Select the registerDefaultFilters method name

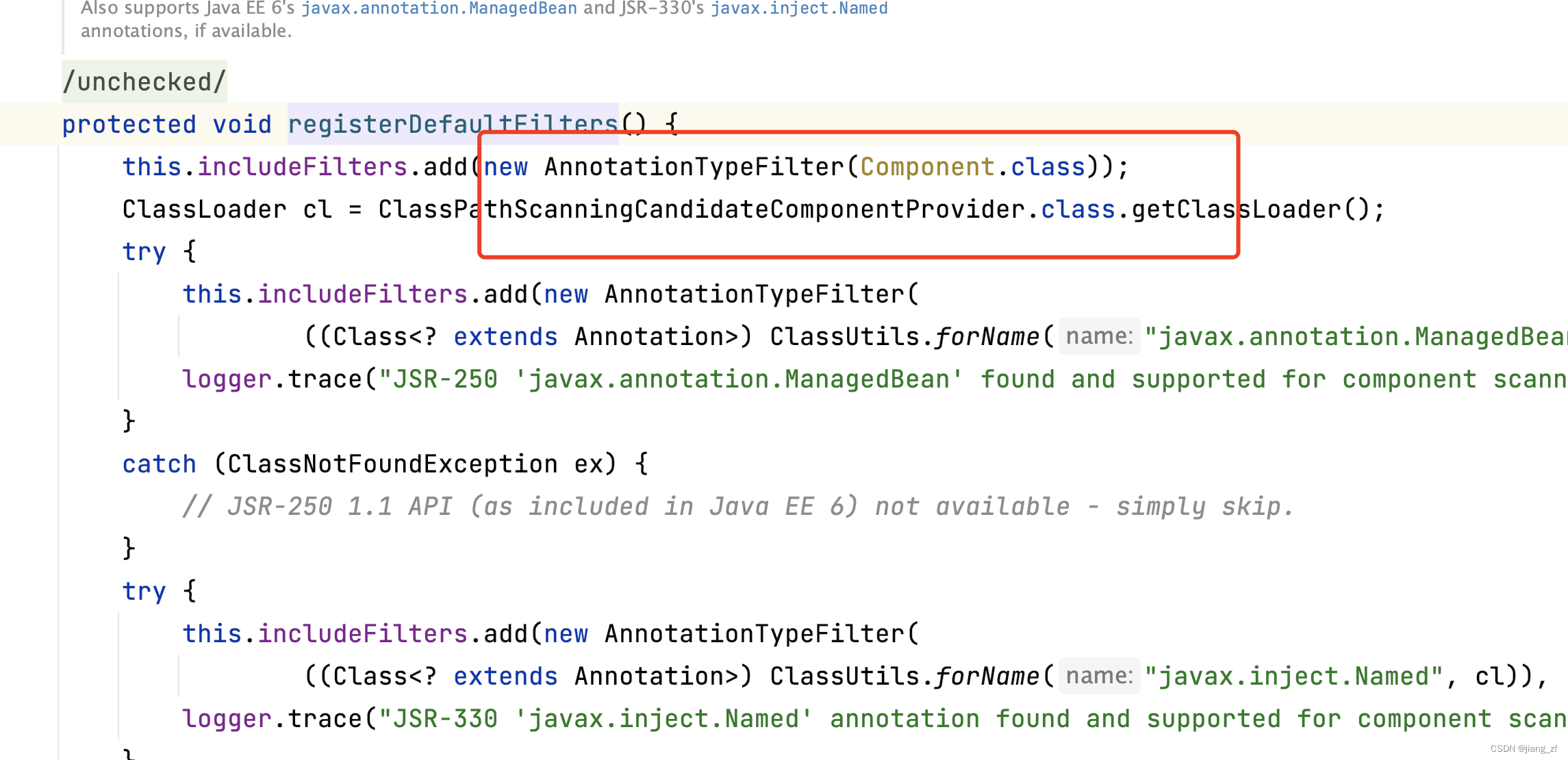[453, 125]
